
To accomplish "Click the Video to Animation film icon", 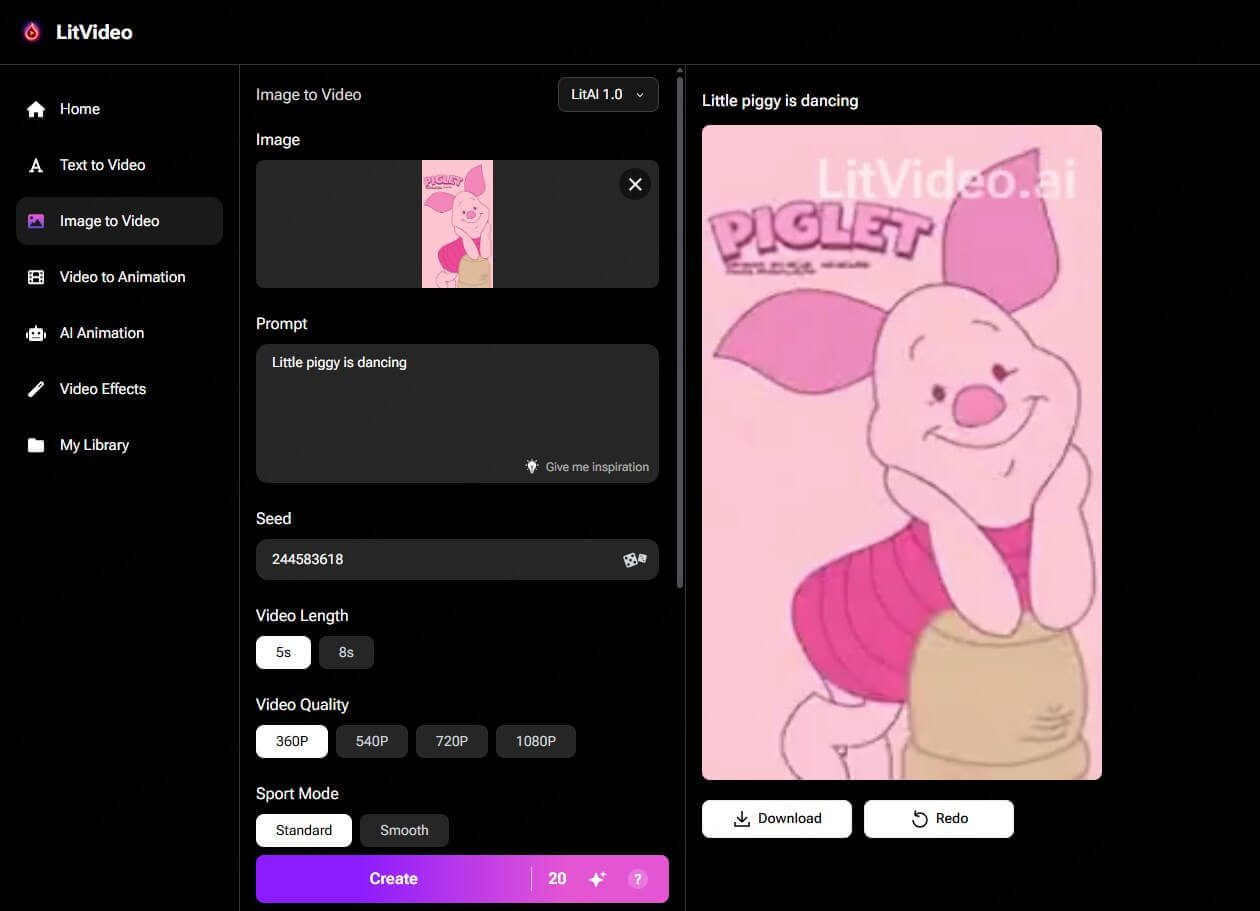I will point(36,277).
